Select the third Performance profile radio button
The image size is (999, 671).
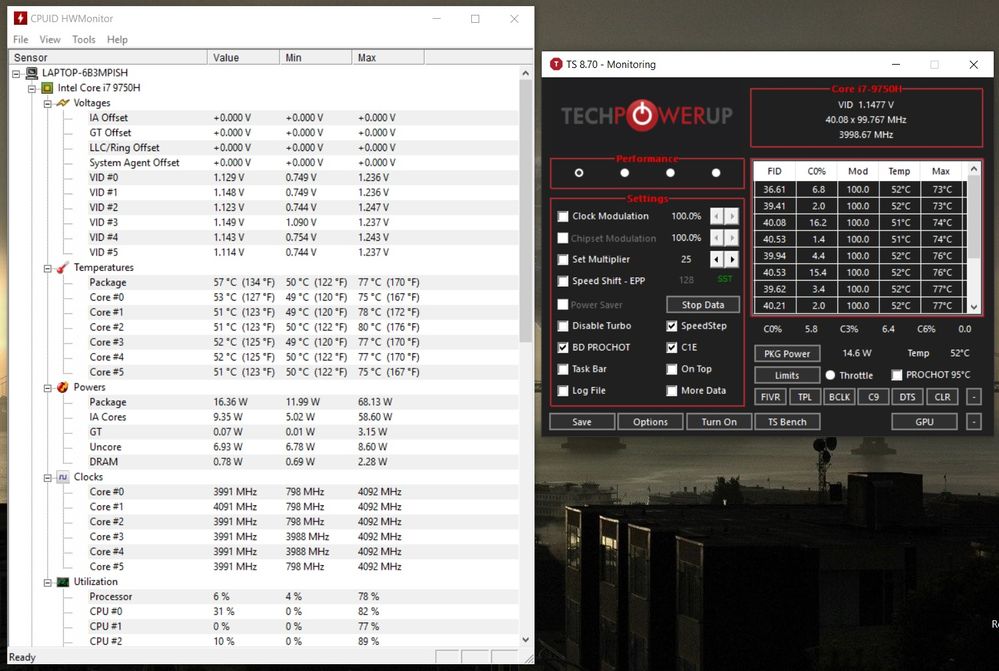coord(670,173)
